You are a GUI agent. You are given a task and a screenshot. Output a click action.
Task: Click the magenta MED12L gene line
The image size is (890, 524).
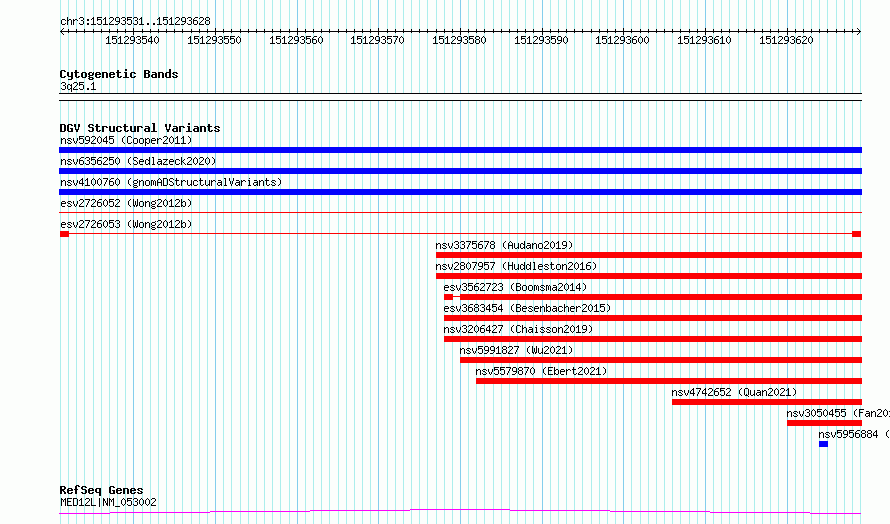460,512
